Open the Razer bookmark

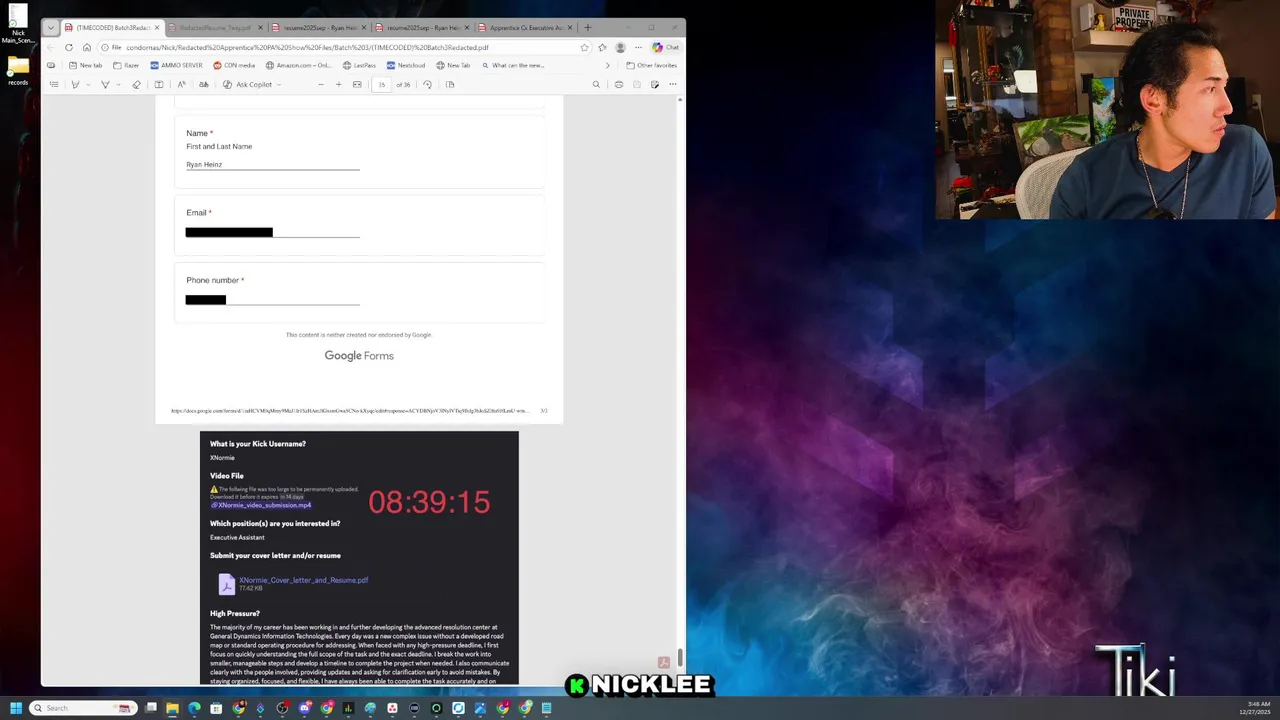coord(126,65)
